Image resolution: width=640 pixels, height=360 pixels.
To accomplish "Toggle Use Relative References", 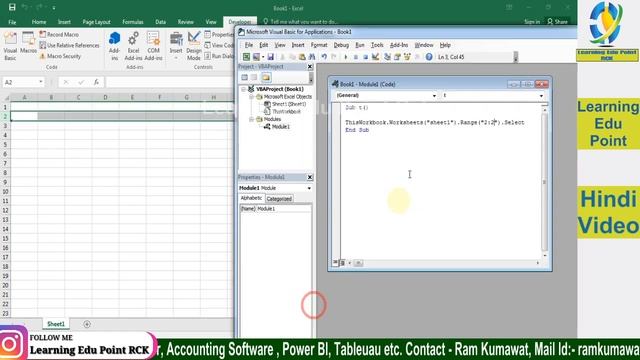I will [69, 45].
